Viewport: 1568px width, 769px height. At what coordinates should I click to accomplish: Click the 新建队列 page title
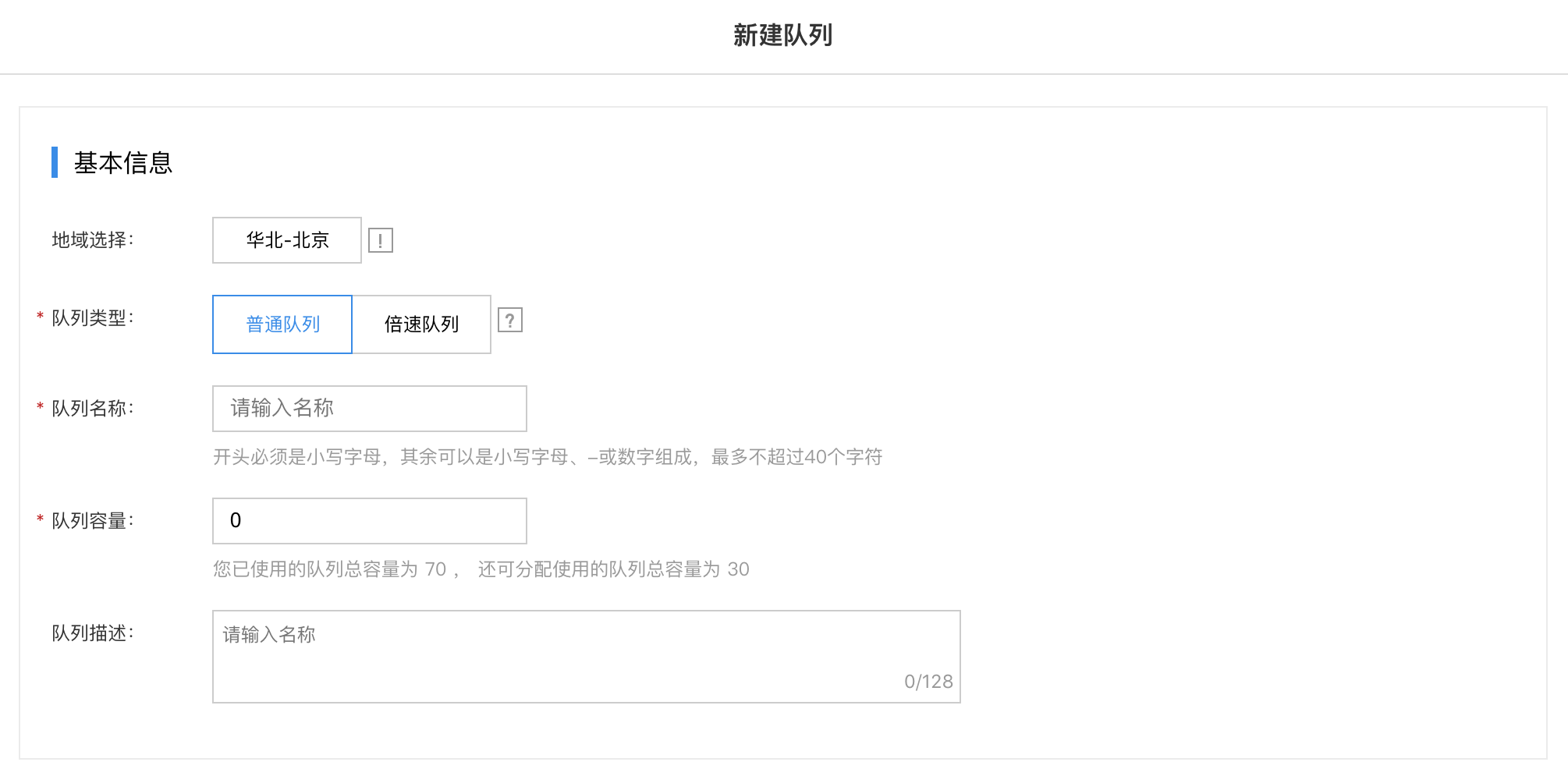(783, 35)
